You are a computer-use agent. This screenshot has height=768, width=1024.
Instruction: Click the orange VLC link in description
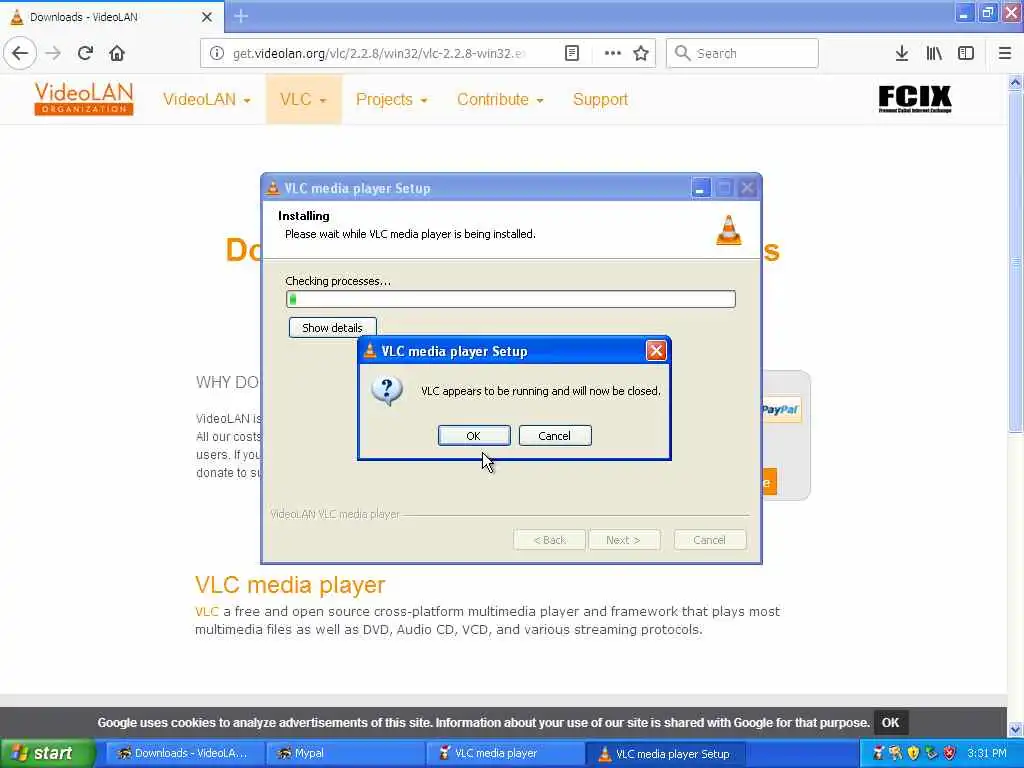coord(206,612)
